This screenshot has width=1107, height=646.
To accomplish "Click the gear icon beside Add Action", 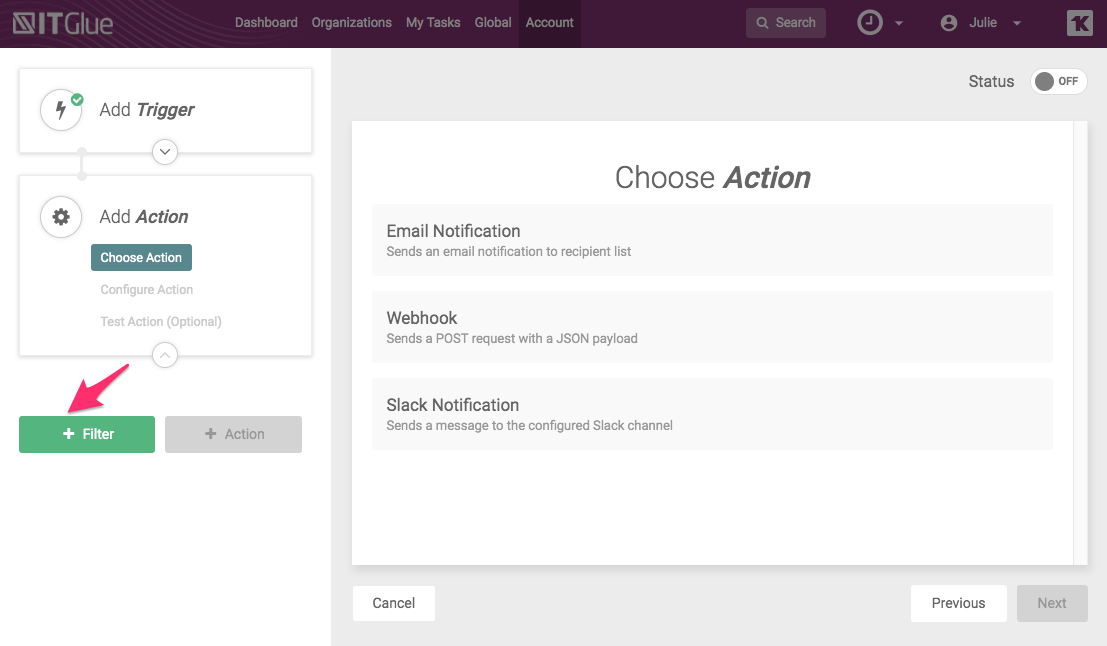I will click(61, 217).
